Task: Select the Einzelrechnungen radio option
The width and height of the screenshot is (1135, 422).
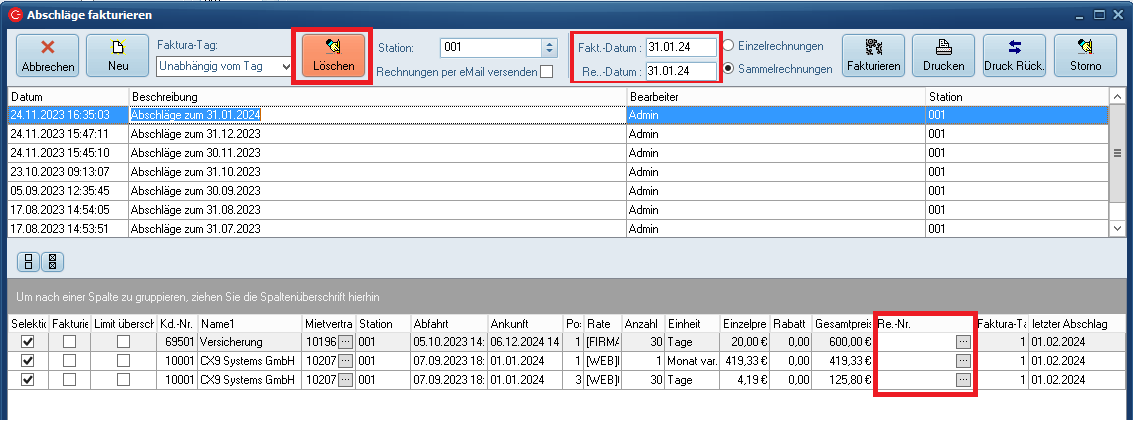Action: click(x=729, y=46)
